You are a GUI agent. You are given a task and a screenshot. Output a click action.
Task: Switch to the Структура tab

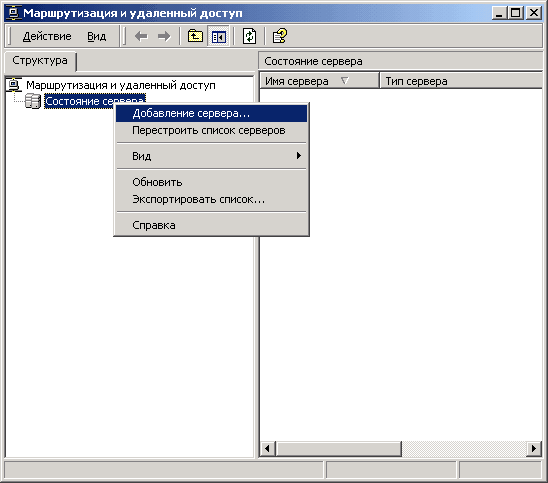(40, 61)
